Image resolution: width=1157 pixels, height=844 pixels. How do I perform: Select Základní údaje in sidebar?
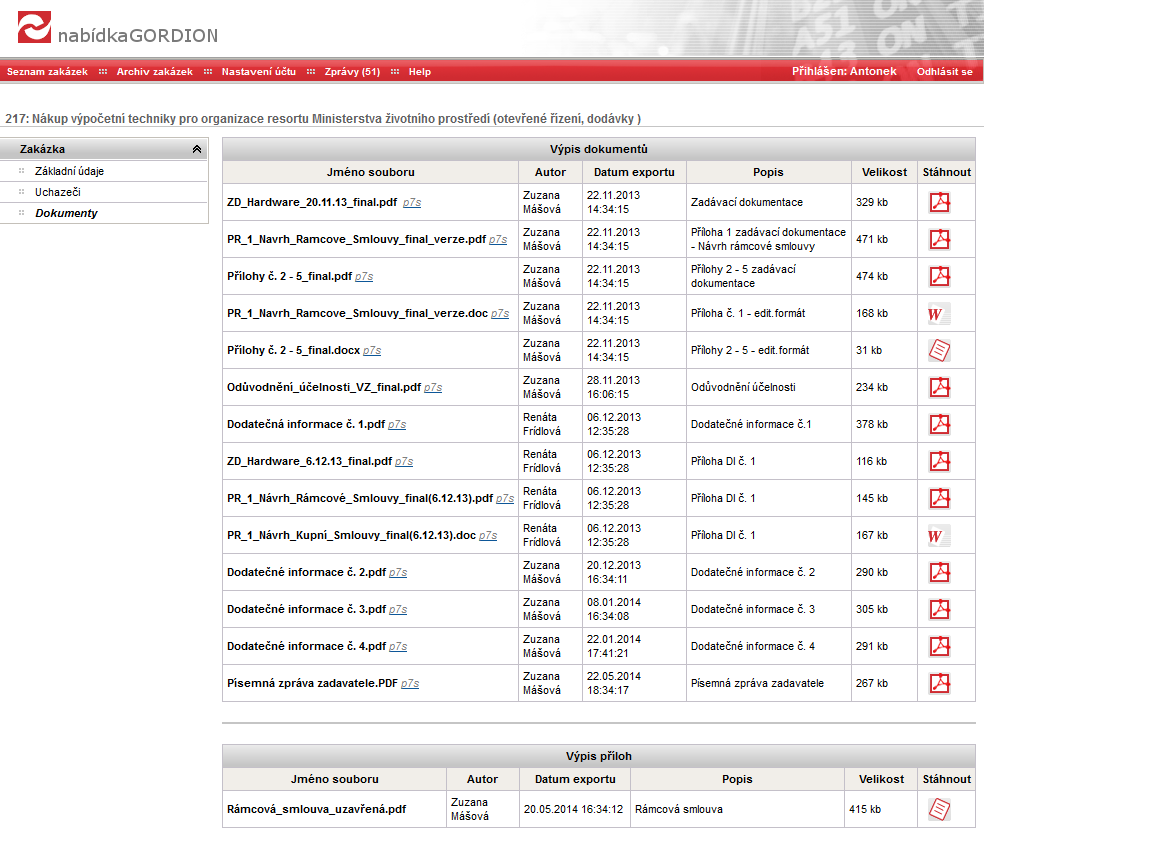point(69,171)
